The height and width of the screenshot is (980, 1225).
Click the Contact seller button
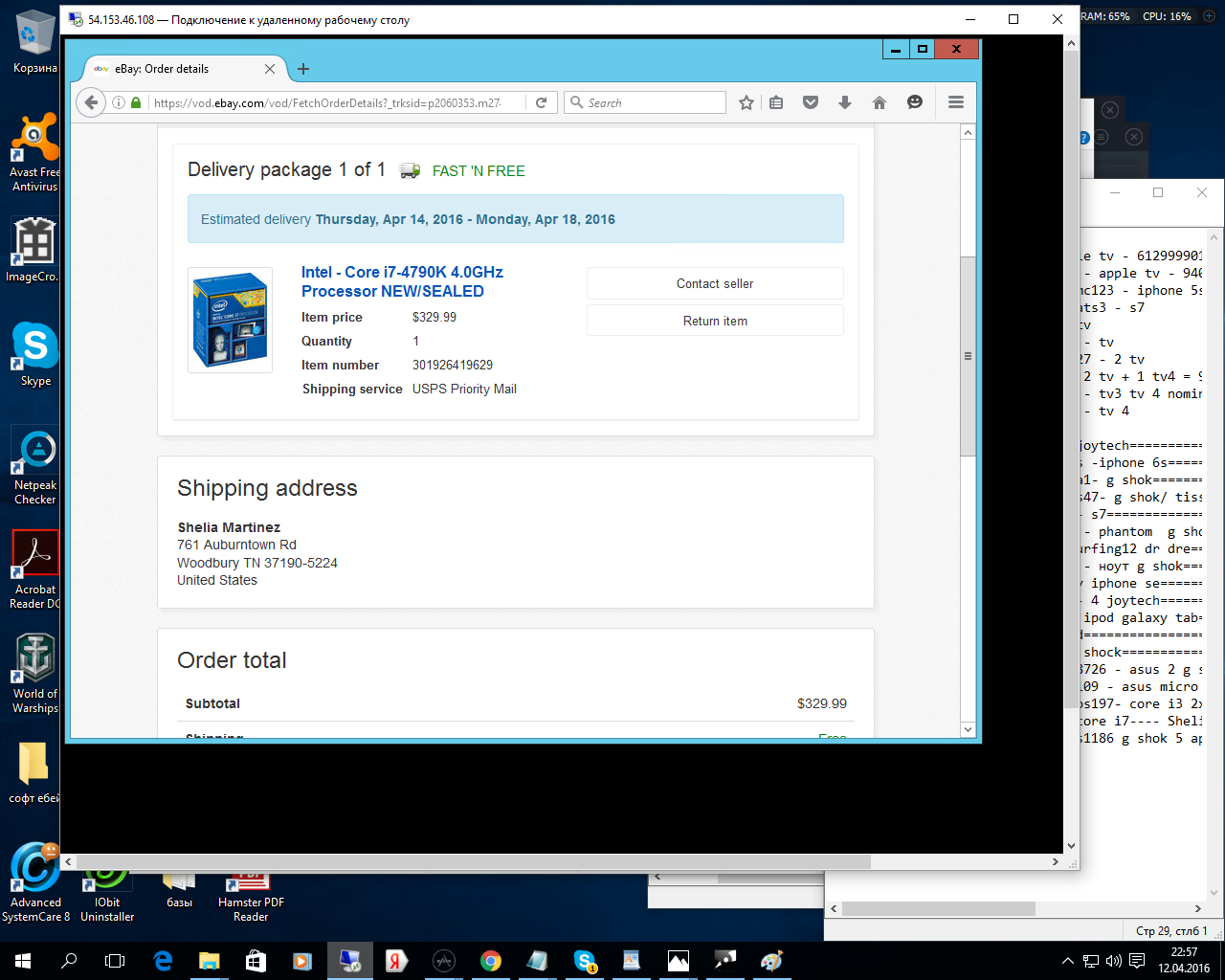point(715,283)
